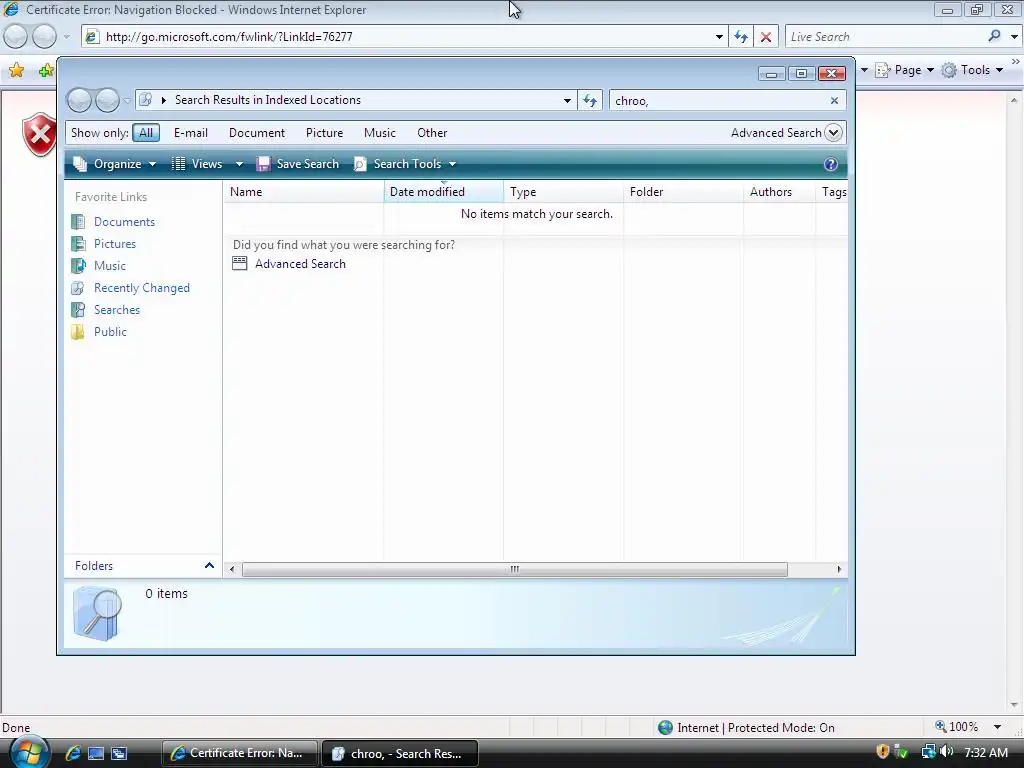
Task: Filter results to Music
Action: 379,133
